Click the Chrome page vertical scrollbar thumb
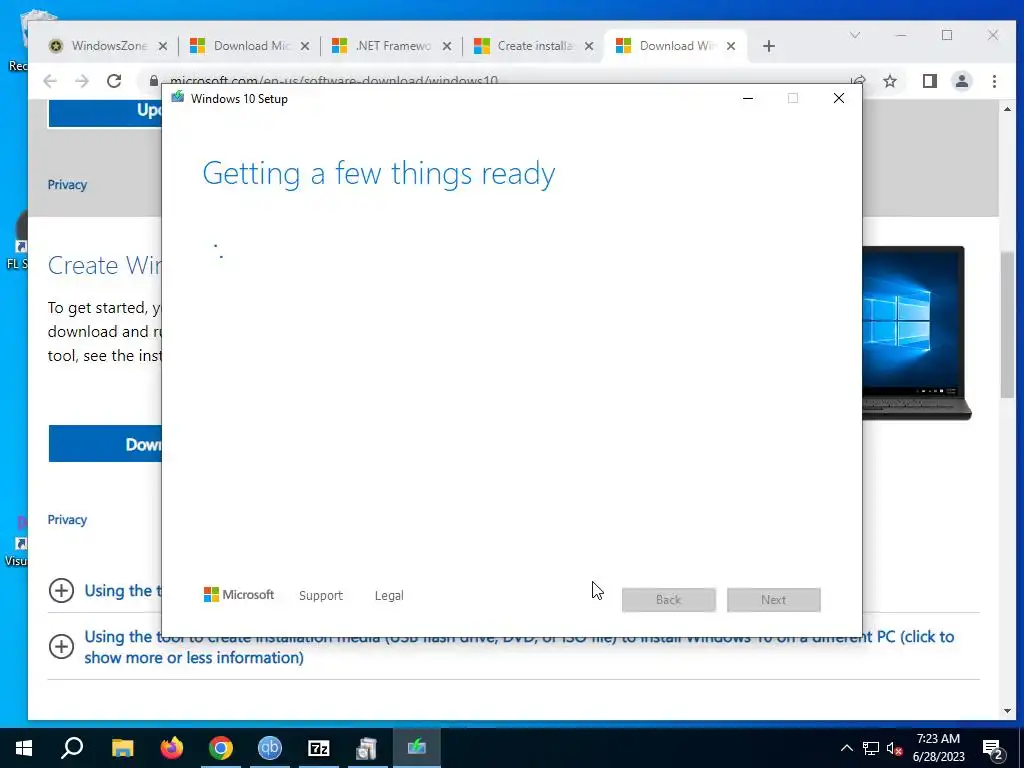 point(1006,325)
